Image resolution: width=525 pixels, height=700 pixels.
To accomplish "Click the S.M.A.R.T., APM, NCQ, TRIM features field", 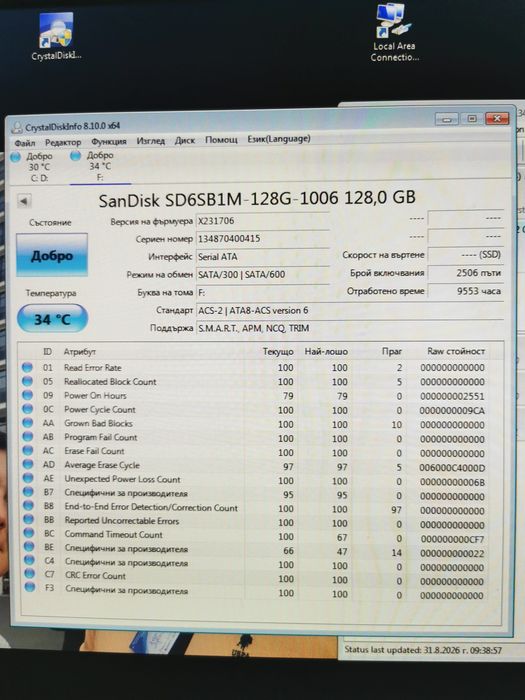I will [350, 328].
